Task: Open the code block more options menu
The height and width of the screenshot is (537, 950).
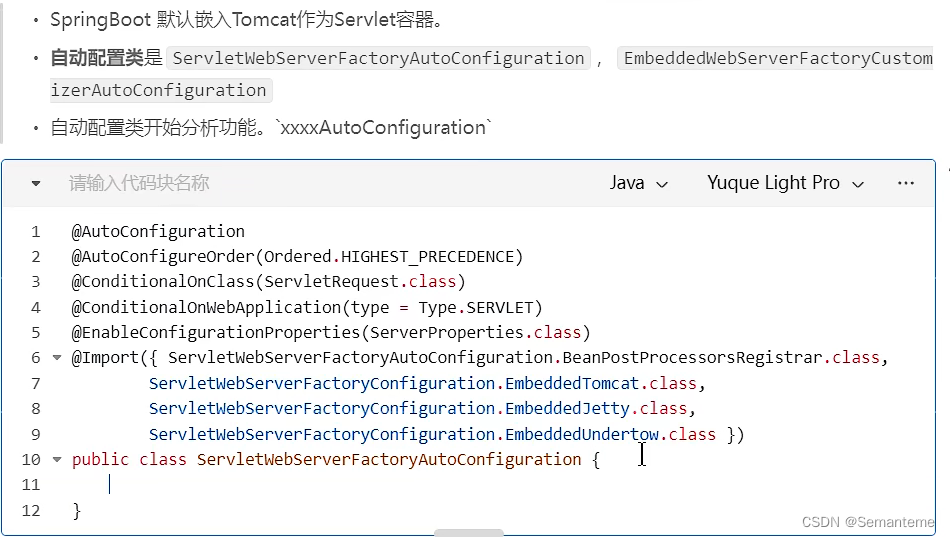Action: pyautogui.click(x=906, y=183)
